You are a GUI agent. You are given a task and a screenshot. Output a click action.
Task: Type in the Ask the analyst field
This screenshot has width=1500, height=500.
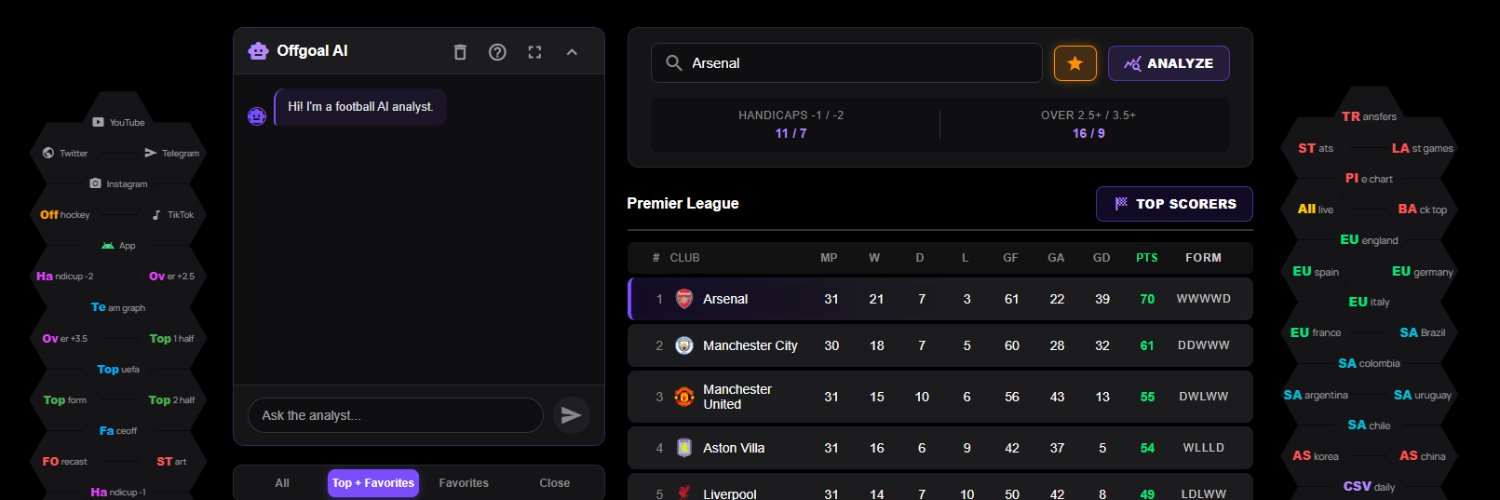395,415
